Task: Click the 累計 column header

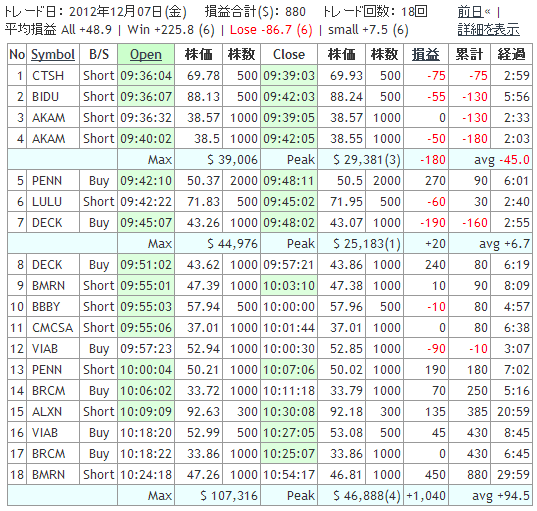Action: pos(469,54)
